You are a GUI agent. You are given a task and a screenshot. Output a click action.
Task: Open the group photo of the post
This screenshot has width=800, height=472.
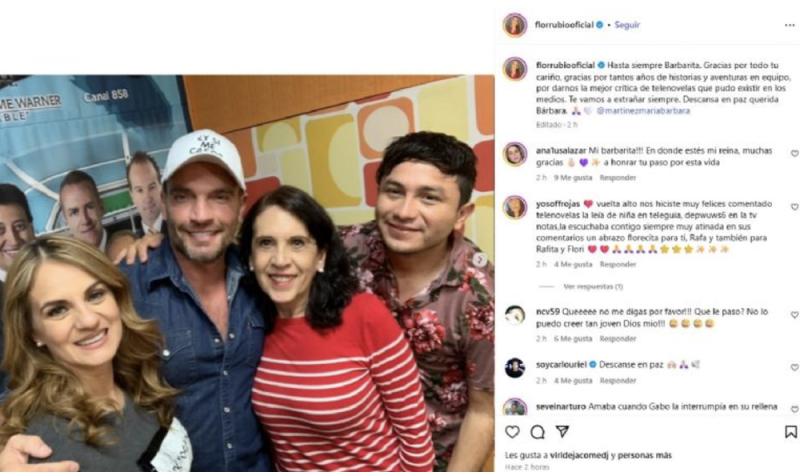tap(247, 273)
